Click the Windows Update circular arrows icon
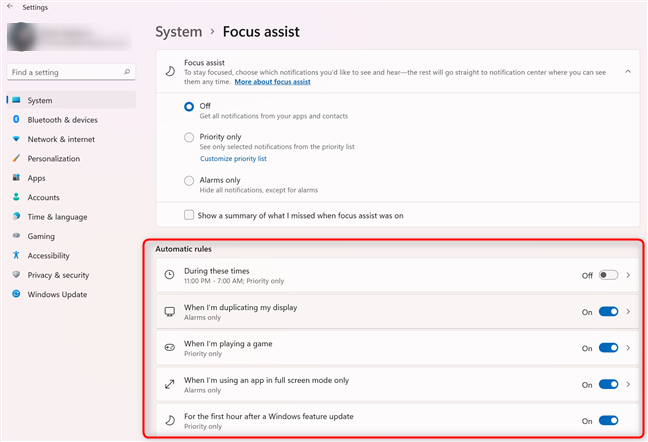This screenshot has width=648, height=442. [16, 294]
